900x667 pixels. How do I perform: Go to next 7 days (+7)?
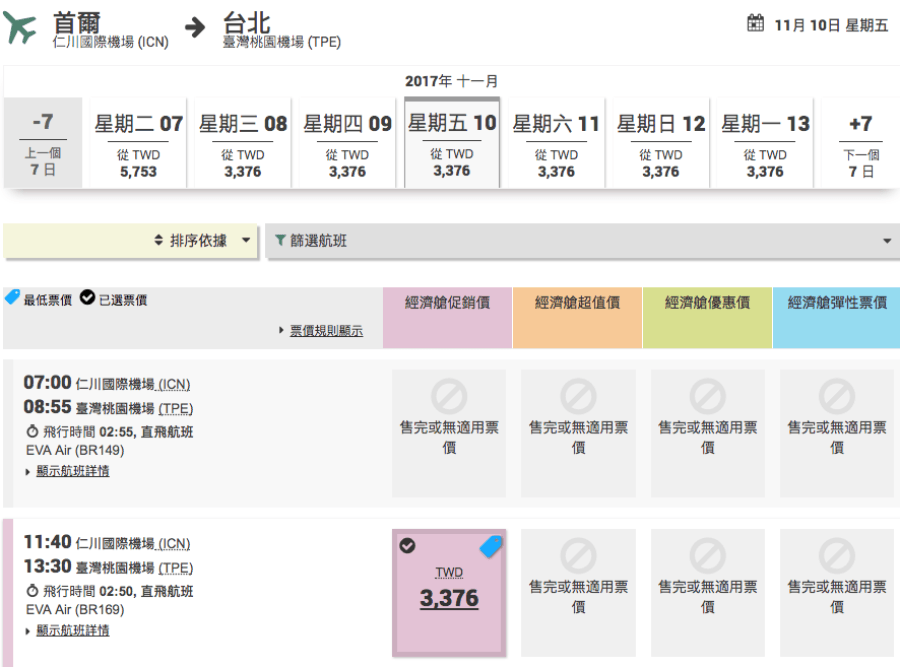point(860,143)
